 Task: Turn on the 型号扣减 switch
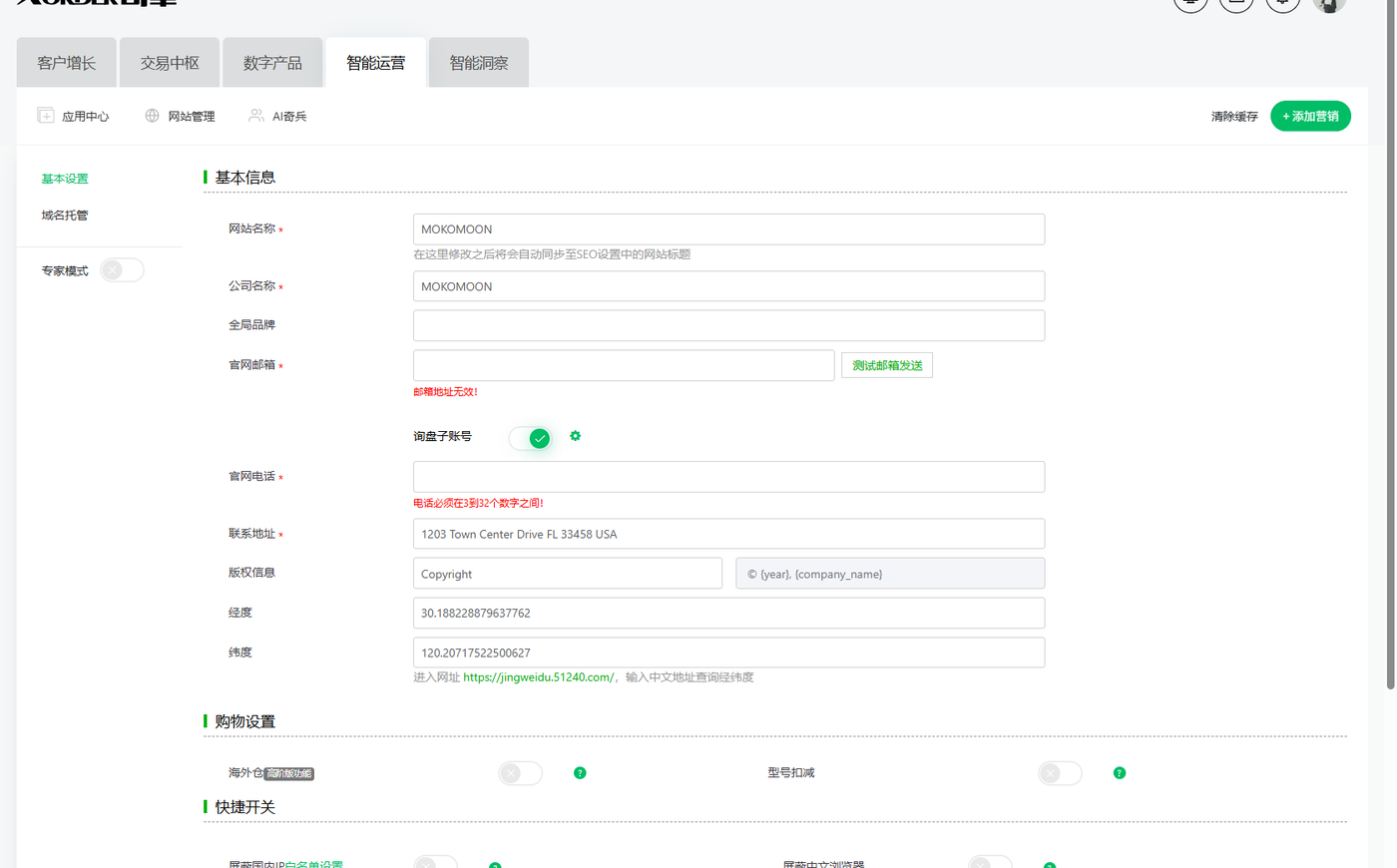pos(1060,773)
